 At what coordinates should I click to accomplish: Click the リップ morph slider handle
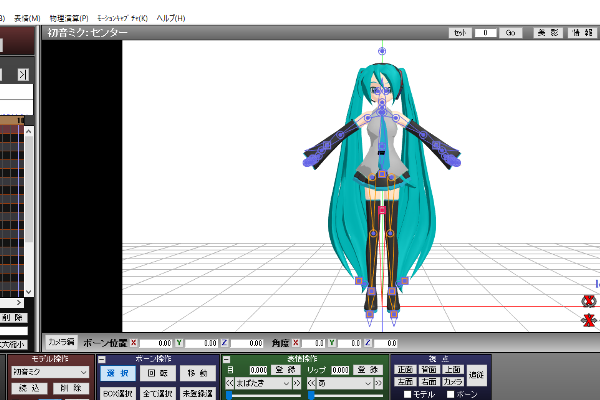click(311, 395)
